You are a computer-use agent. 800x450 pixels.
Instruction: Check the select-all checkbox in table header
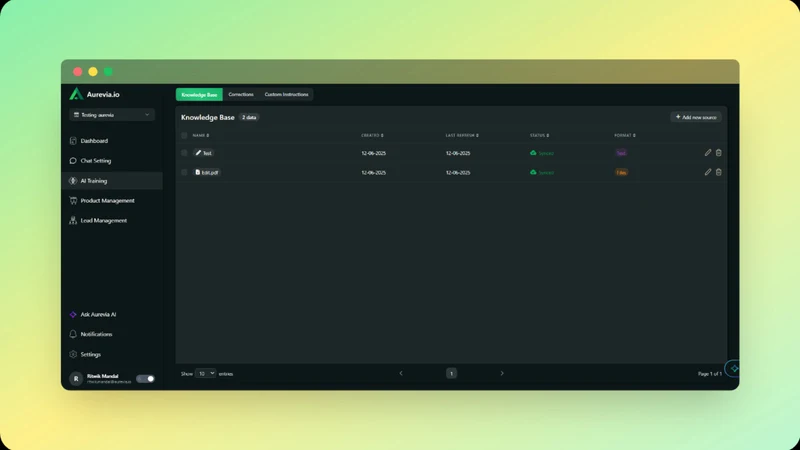click(x=184, y=135)
